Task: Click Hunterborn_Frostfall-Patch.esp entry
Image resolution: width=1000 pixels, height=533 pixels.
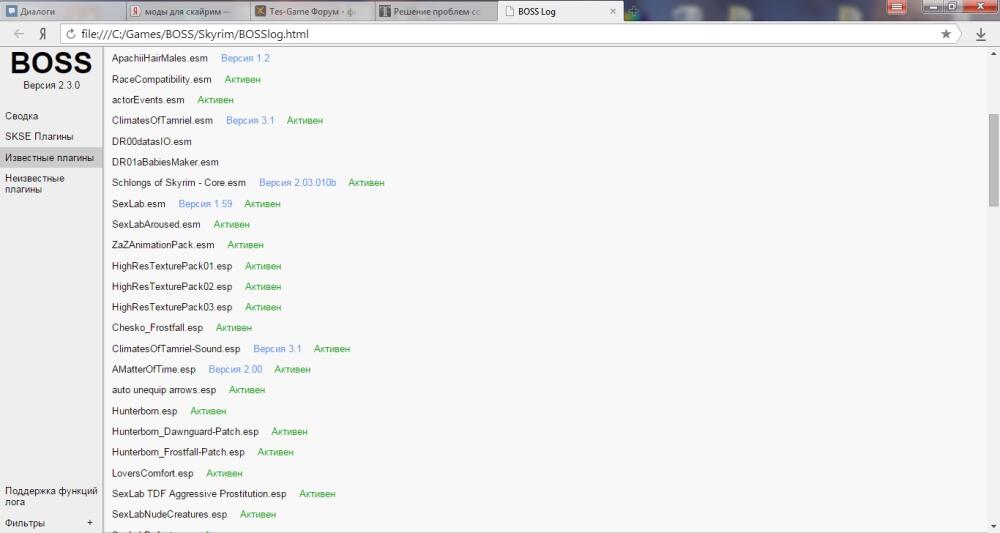Action: (x=178, y=452)
